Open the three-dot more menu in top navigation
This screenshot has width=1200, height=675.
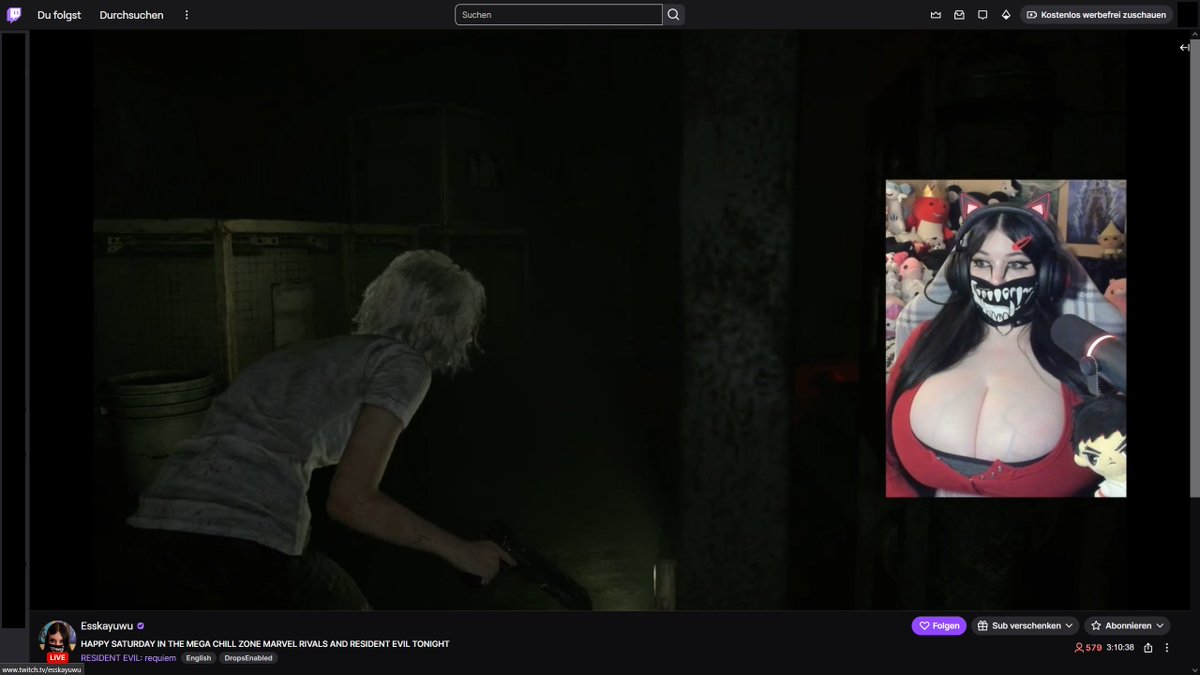tap(186, 15)
